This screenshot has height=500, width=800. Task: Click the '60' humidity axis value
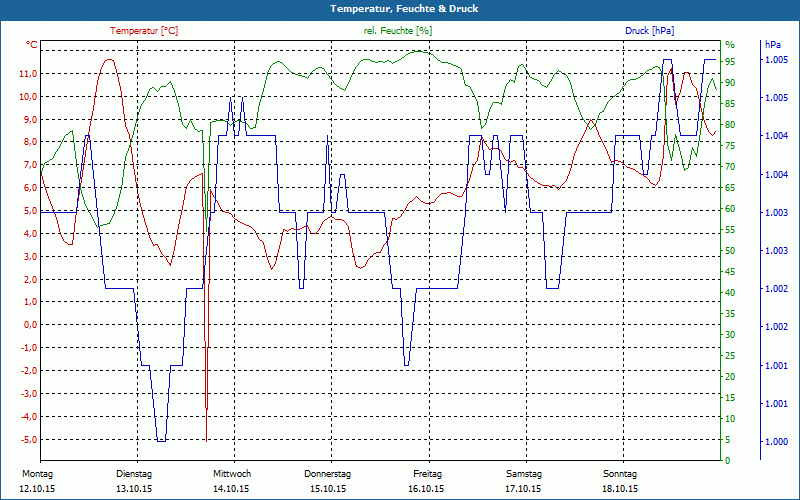point(730,209)
